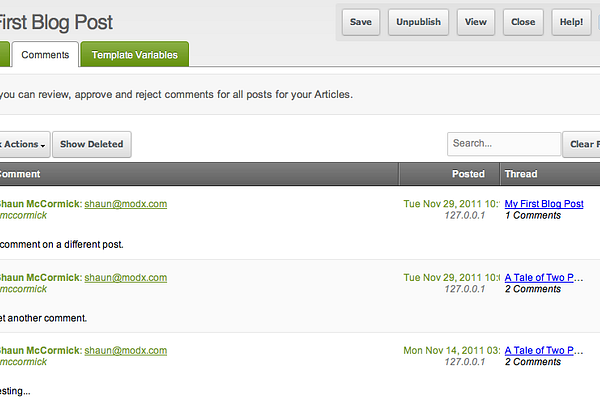Toggle Show Deleted comments
Screen dimensions: 600x400
tap(92, 144)
